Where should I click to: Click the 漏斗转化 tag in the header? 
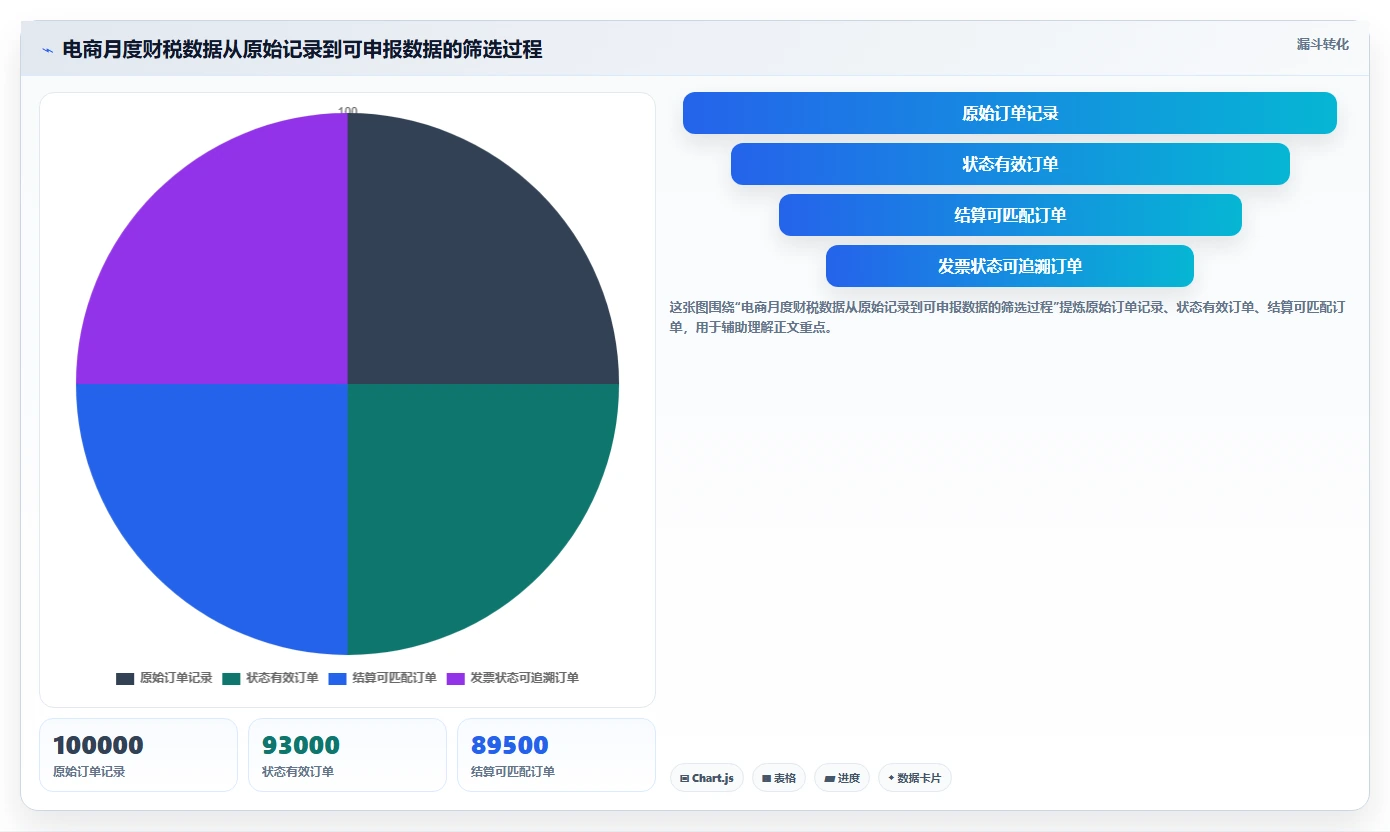click(x=1322, y=44)
